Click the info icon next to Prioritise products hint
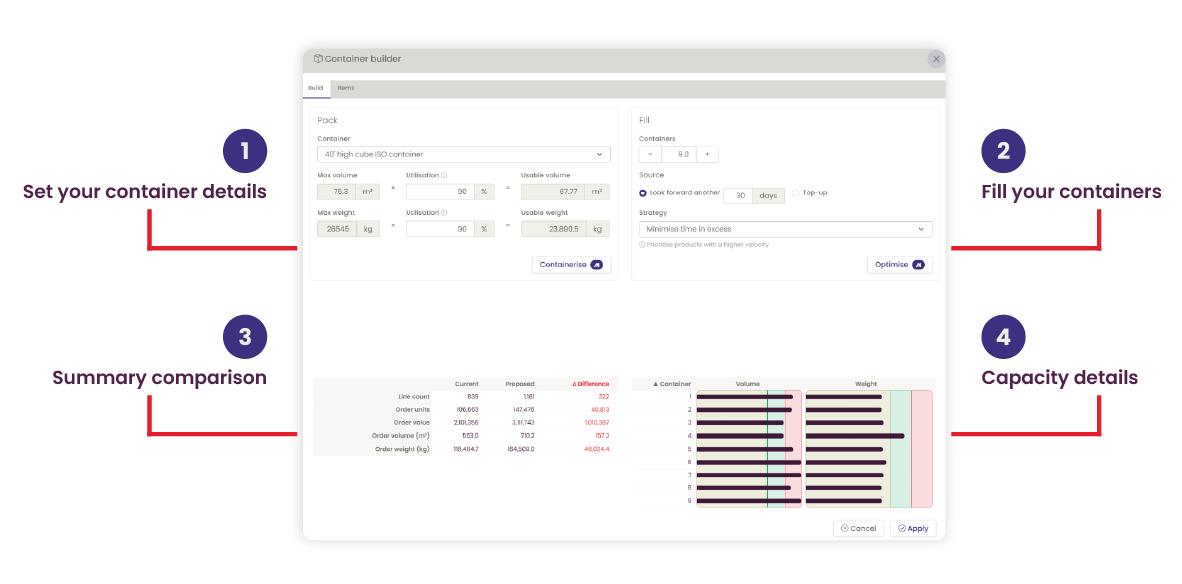This screenshot has width=1182, height=584. (642, 244)
